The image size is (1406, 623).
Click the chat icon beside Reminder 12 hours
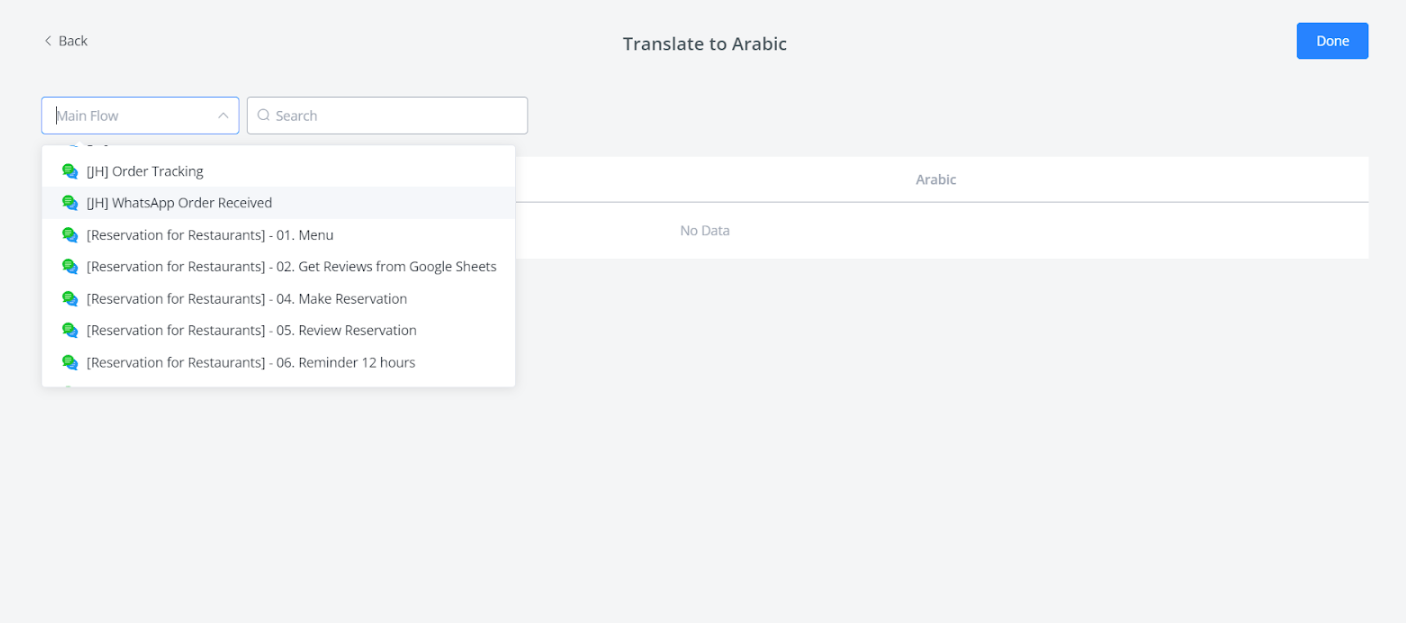[x=70, y=362]
